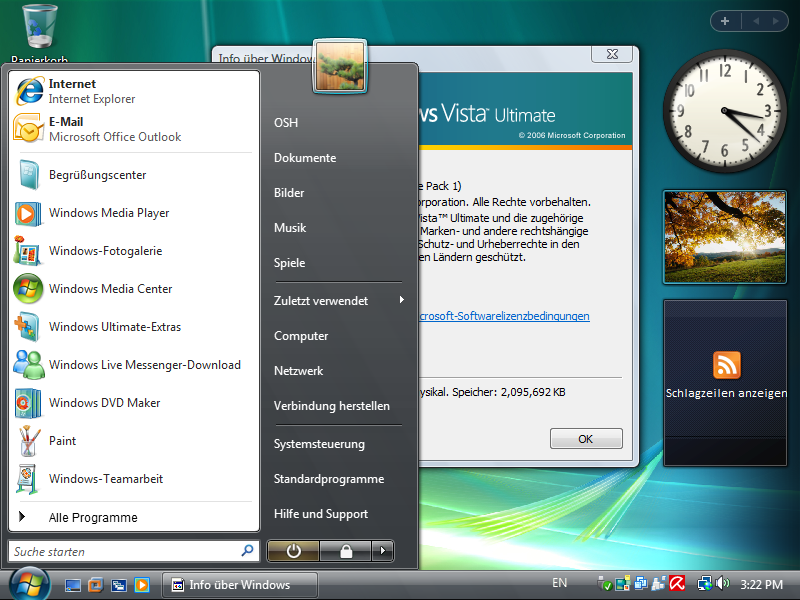Viewport: 800px width, 600px height.
Task: Open Internet Explorer from the Start menu
Action: [90, 91]
